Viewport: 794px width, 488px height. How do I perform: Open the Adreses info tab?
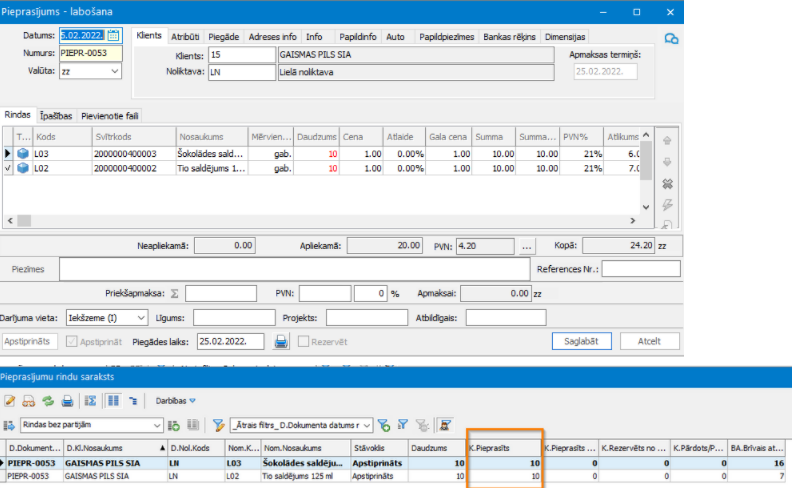coord(272,36)
